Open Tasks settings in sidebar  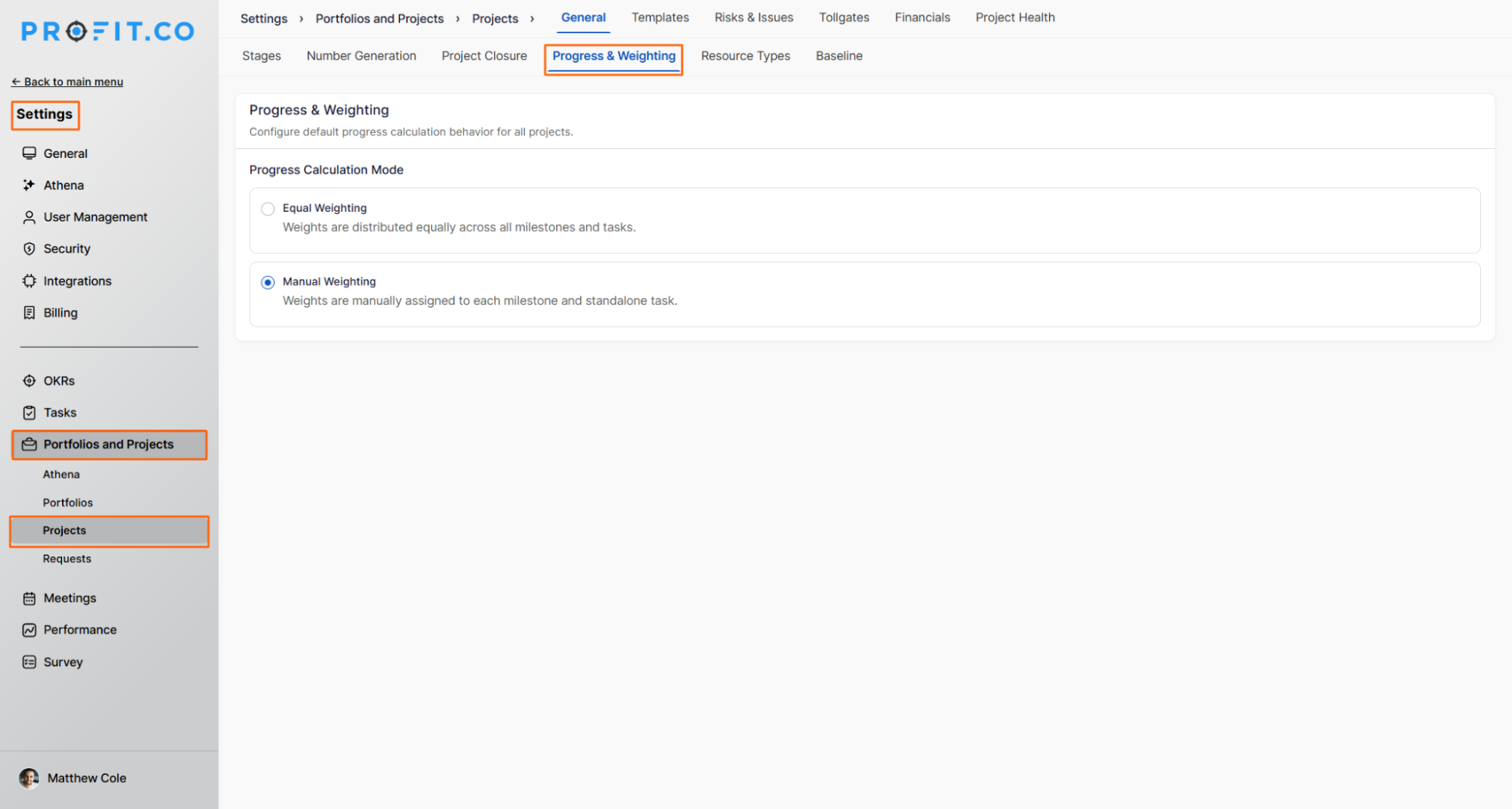click(x=60, y=413)
